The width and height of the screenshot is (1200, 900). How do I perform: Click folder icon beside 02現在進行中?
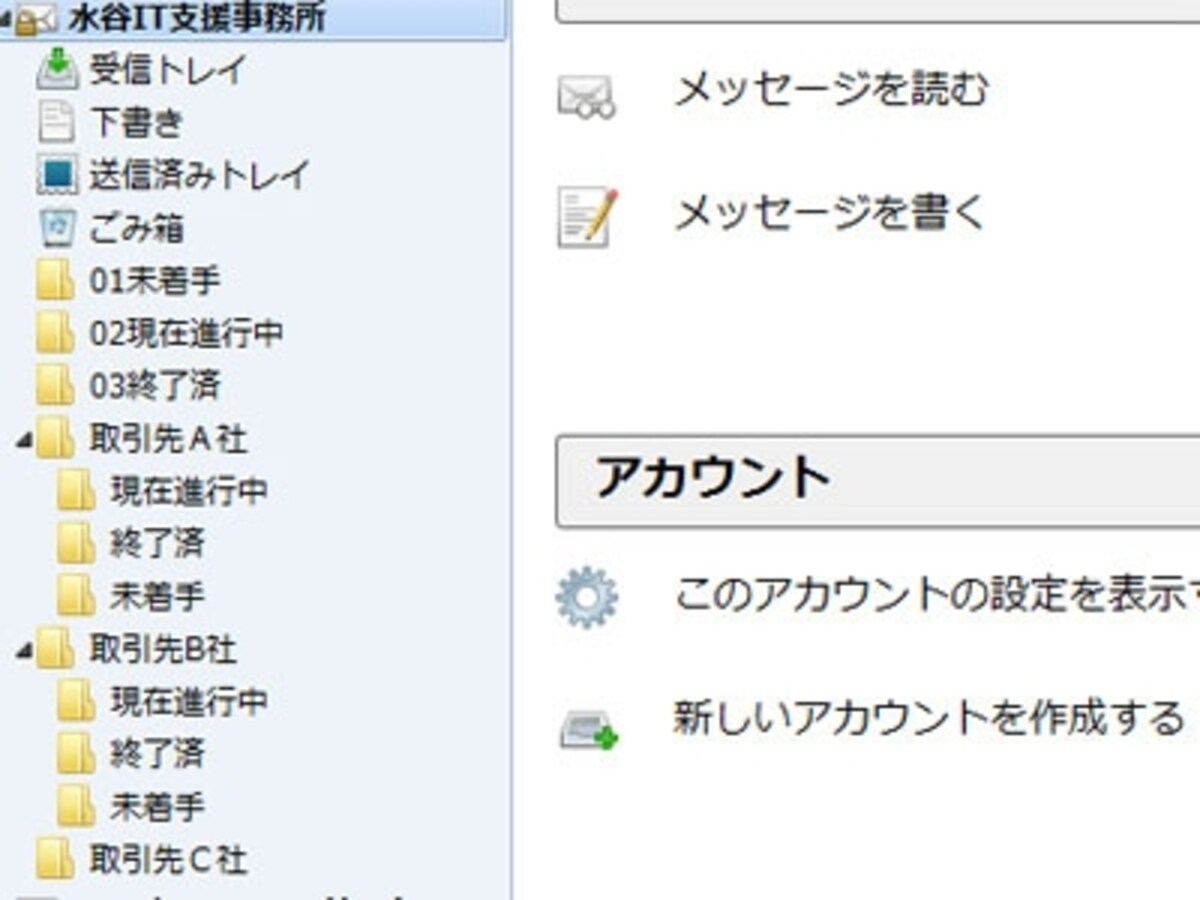tap(55, 333)
